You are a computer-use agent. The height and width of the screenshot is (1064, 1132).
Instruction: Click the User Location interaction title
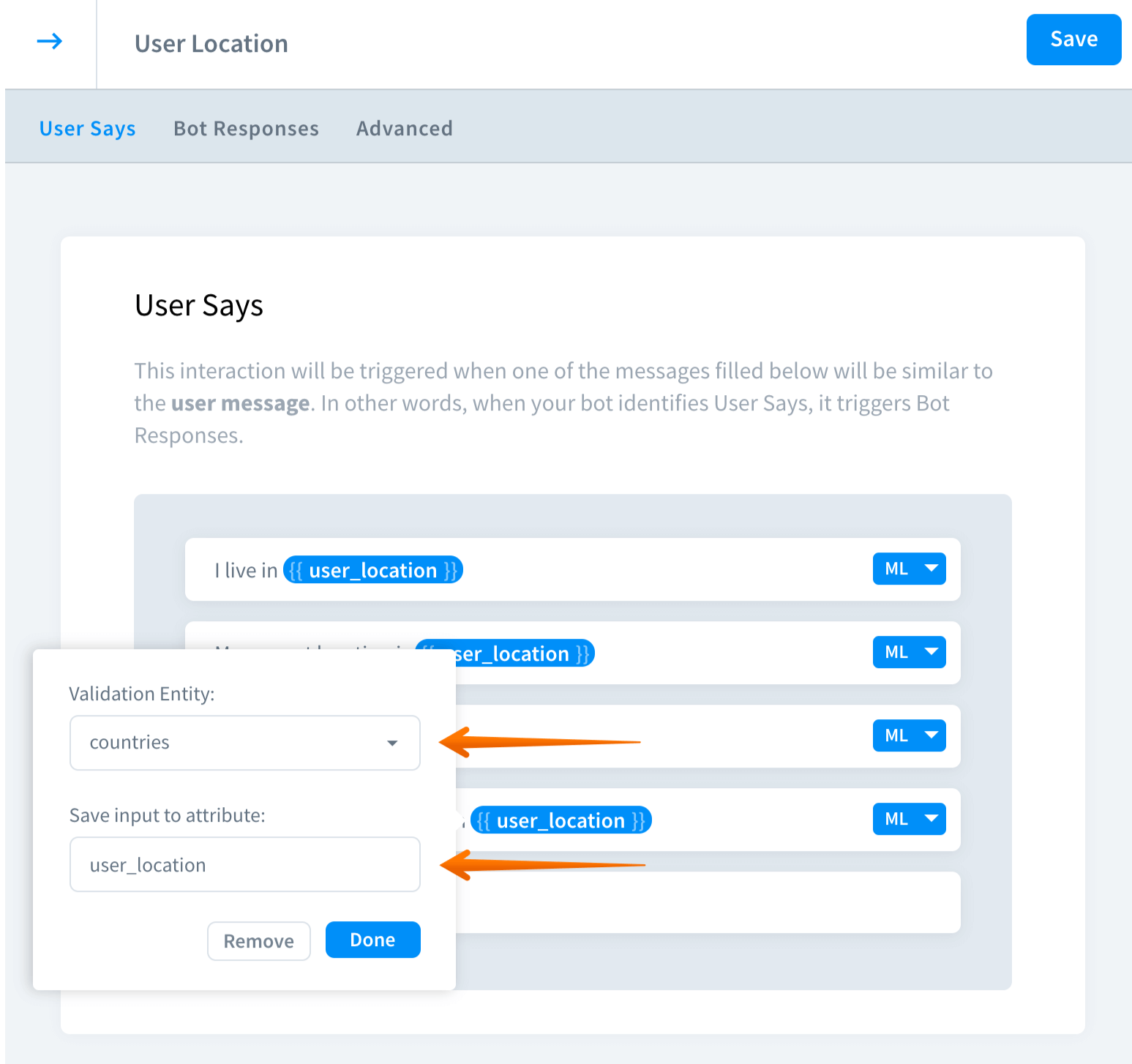[x=211, y=44]
